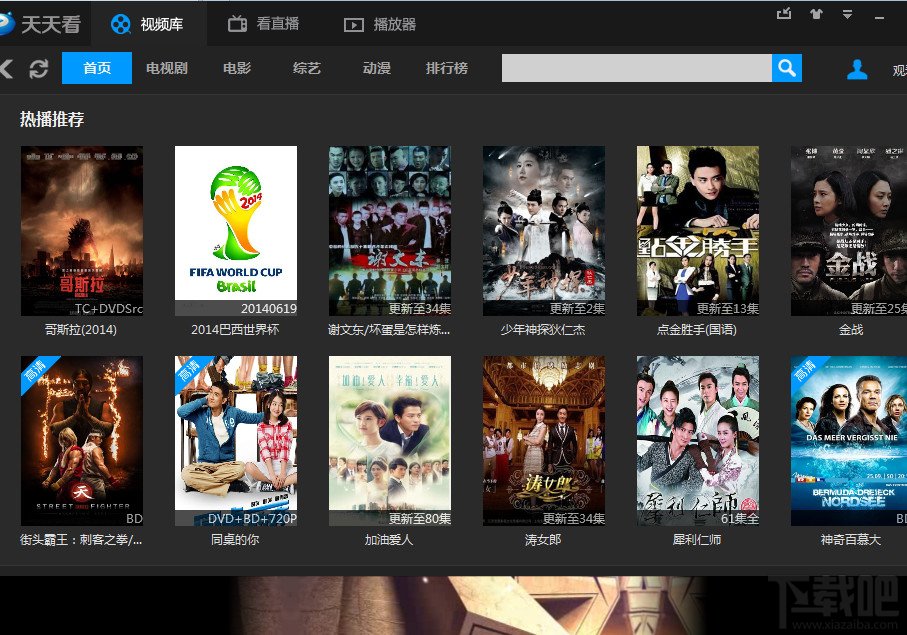Viewport: 907px width, 635px height.
Task: Switch to the 播放器 tab
Action: point(379,24)
